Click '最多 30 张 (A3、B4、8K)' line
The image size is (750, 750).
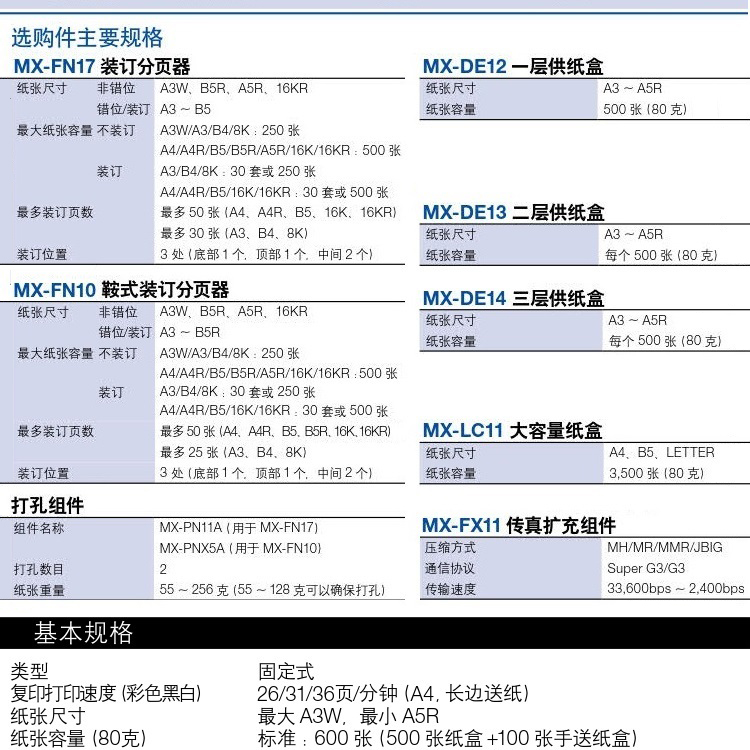[x=234, y=233]
